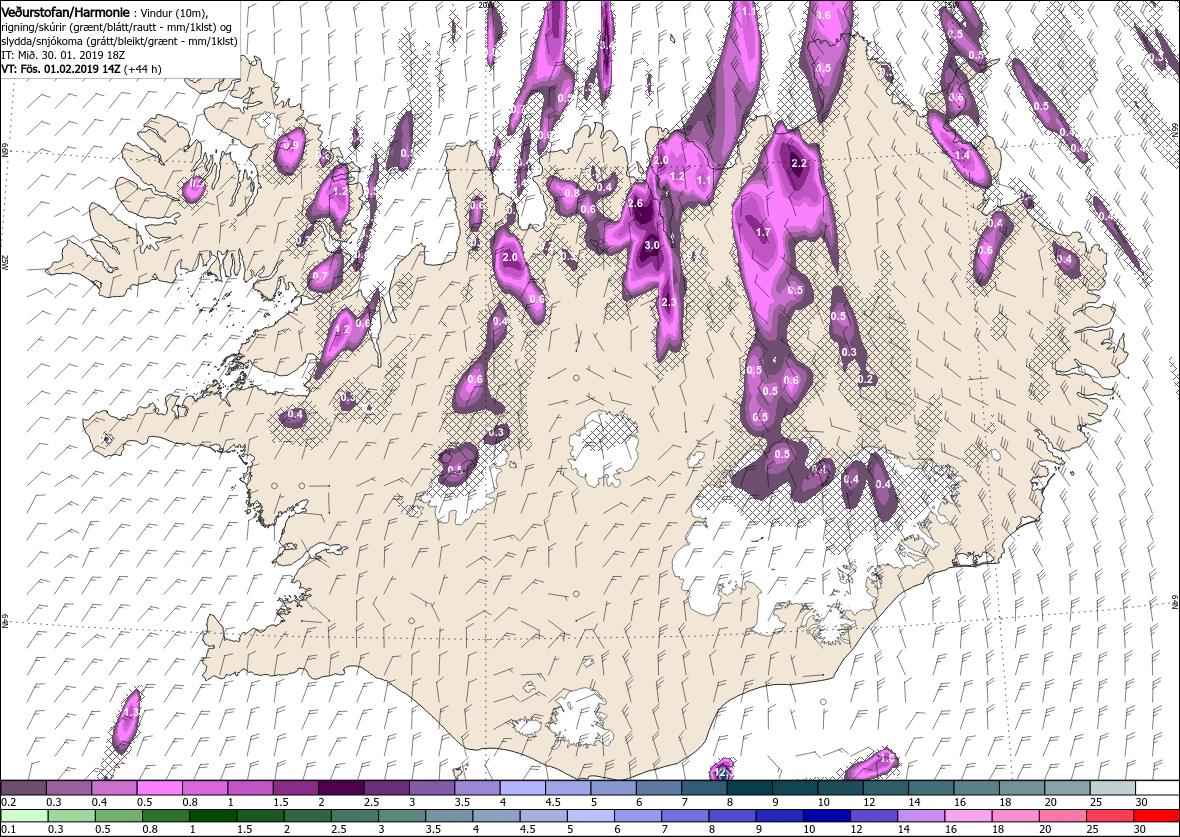Pick the deep blue swatch between 10 and 12, bottom legend

[x=826, y=817]
